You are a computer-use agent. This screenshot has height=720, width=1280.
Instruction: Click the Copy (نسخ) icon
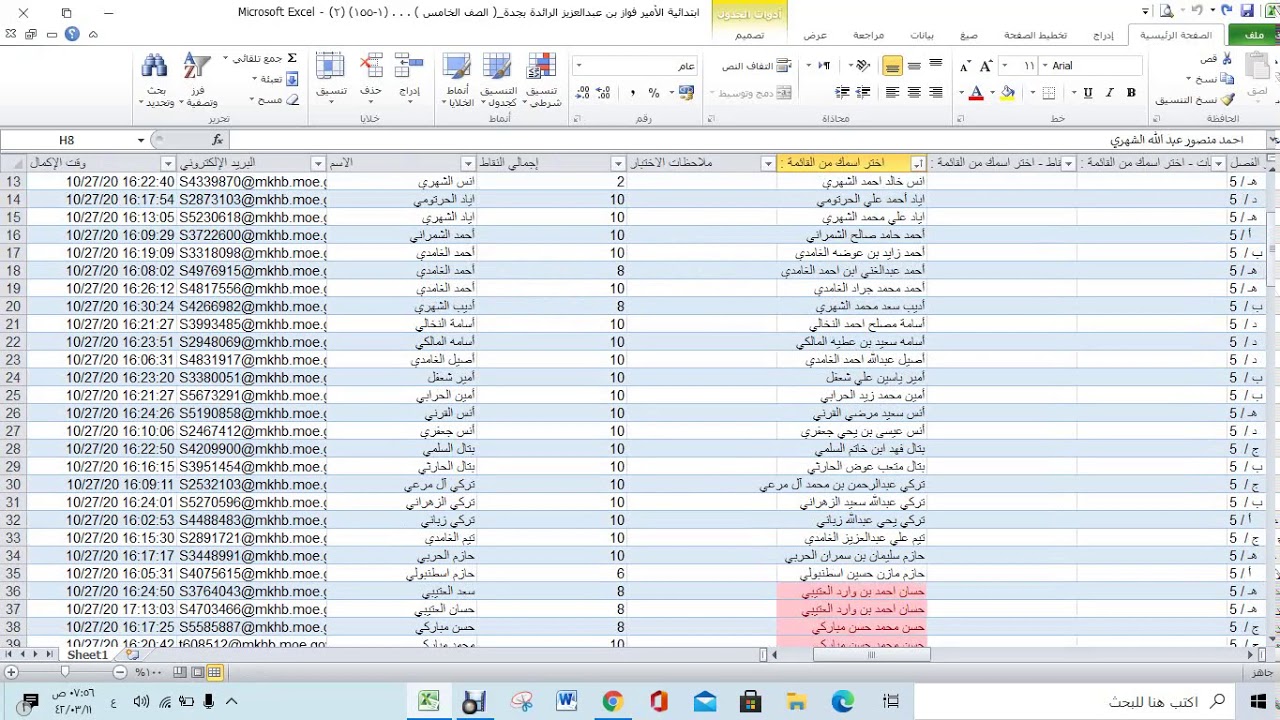click(1228, 79)
